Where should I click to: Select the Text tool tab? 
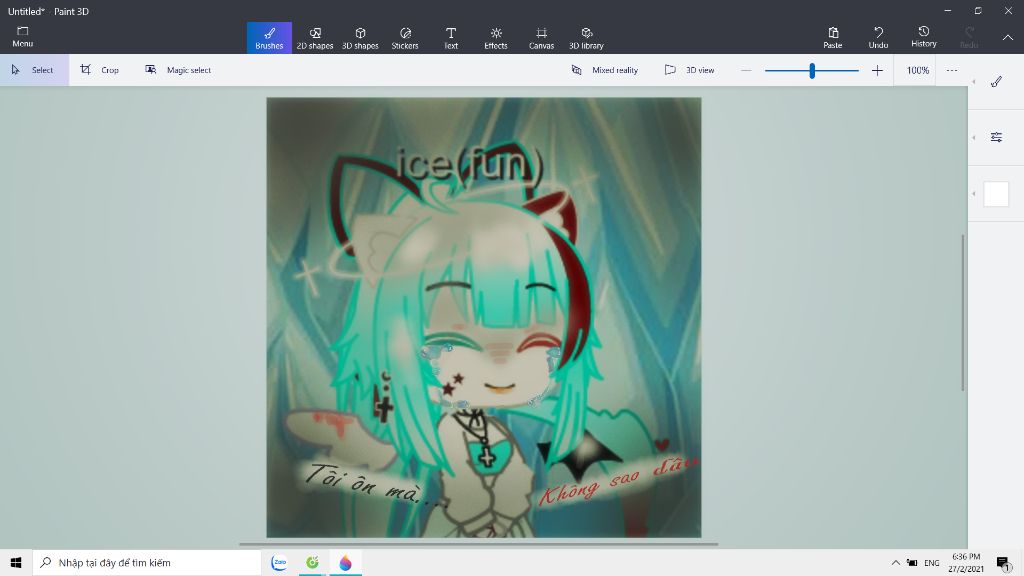click(x=451, y=38)
